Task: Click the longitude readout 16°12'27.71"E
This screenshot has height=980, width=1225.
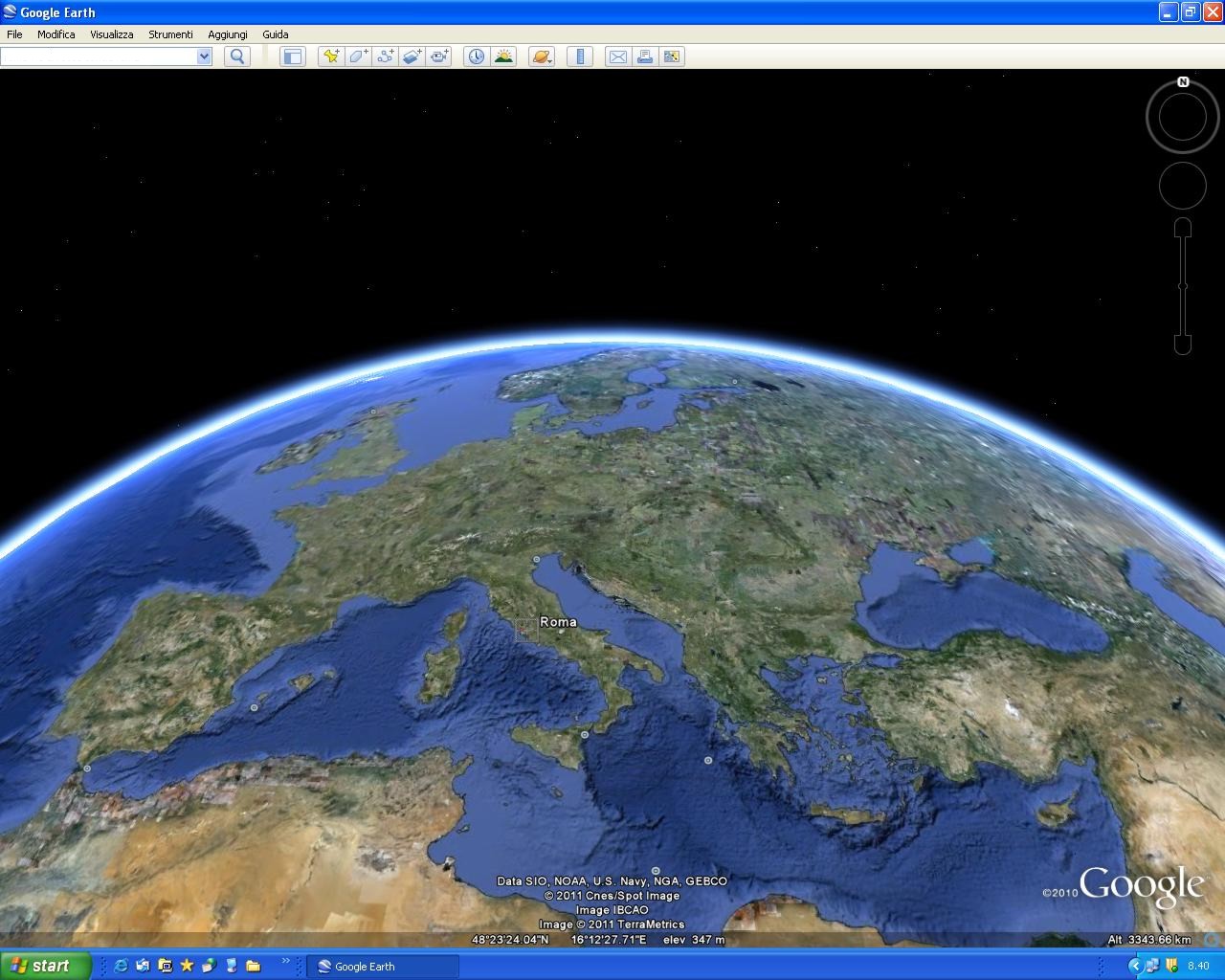Action: coord(609,940)
